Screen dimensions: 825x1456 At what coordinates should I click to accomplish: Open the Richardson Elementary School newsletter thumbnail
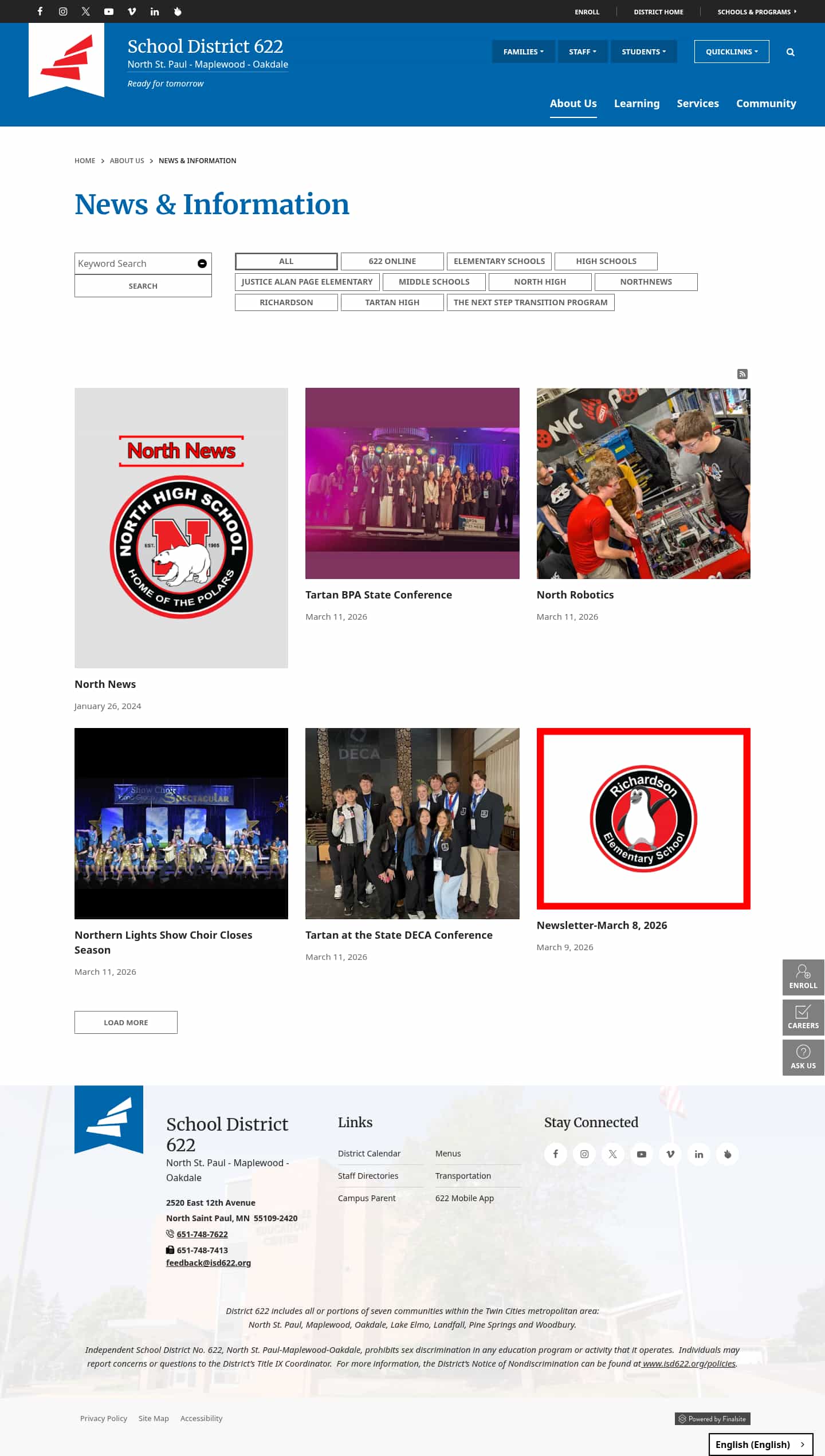[x=643, y=818]
